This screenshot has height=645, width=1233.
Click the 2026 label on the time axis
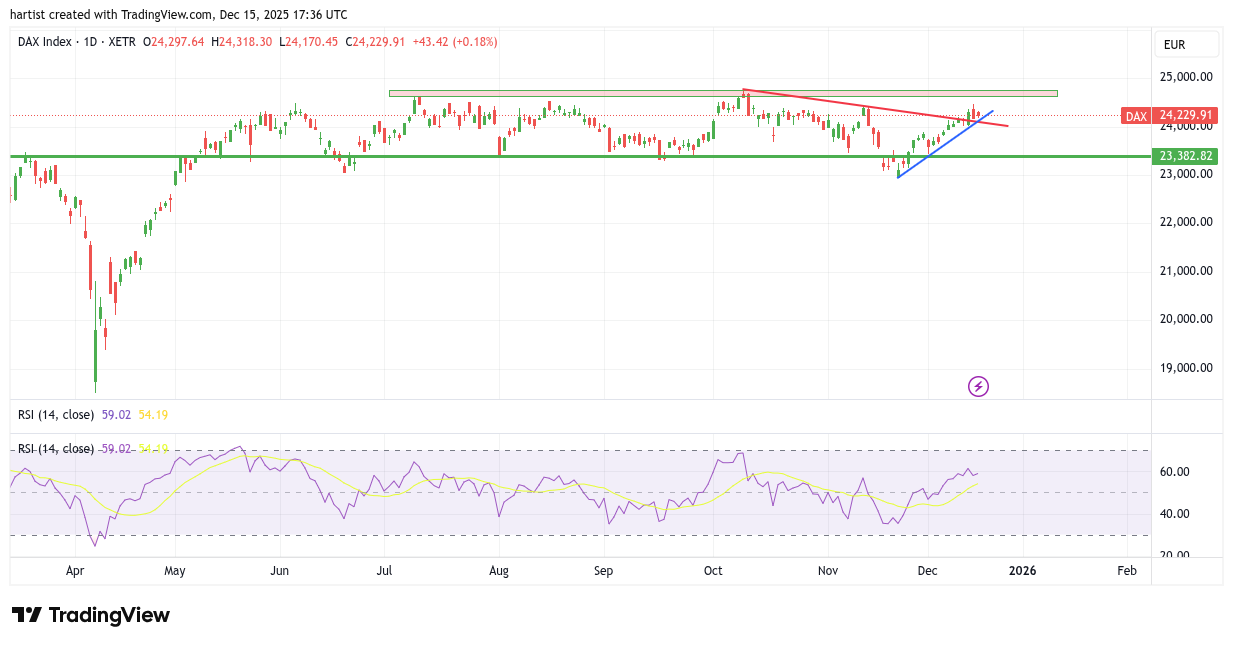point(1022,571)
